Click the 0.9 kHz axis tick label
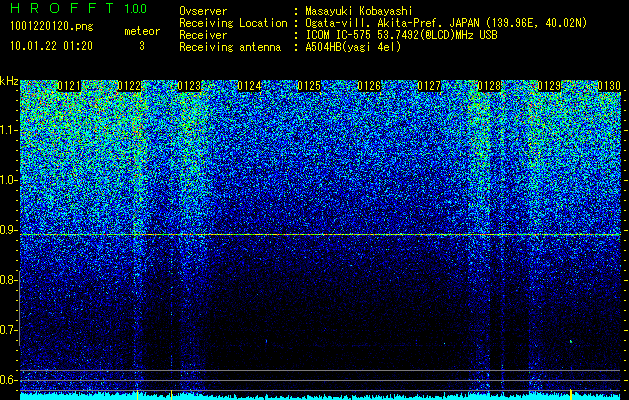 point(9,230)
